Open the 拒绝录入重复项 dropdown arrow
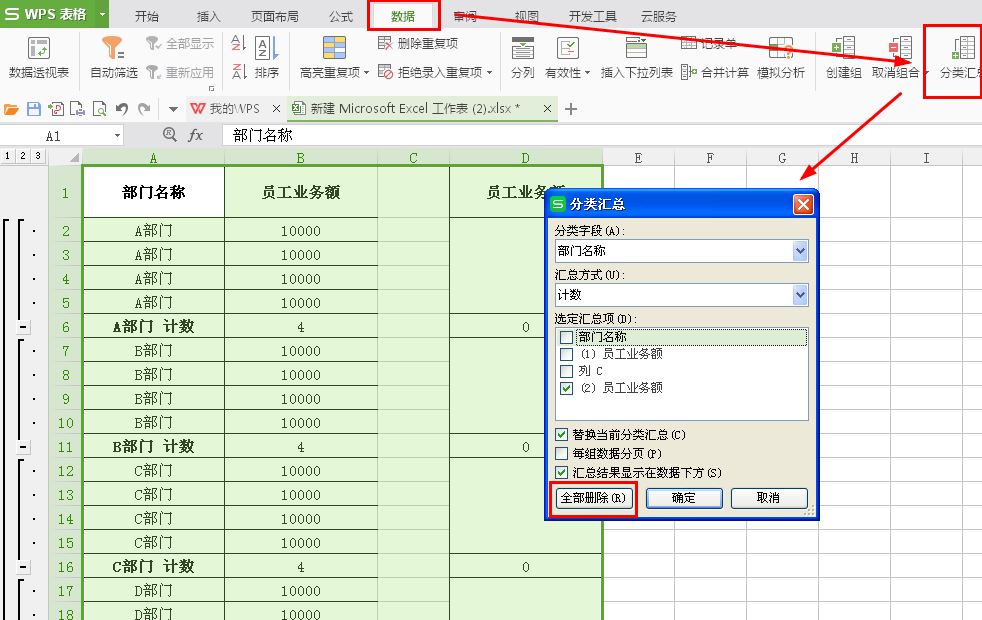Viewport: 982px width, 620px height. (490, 73)
